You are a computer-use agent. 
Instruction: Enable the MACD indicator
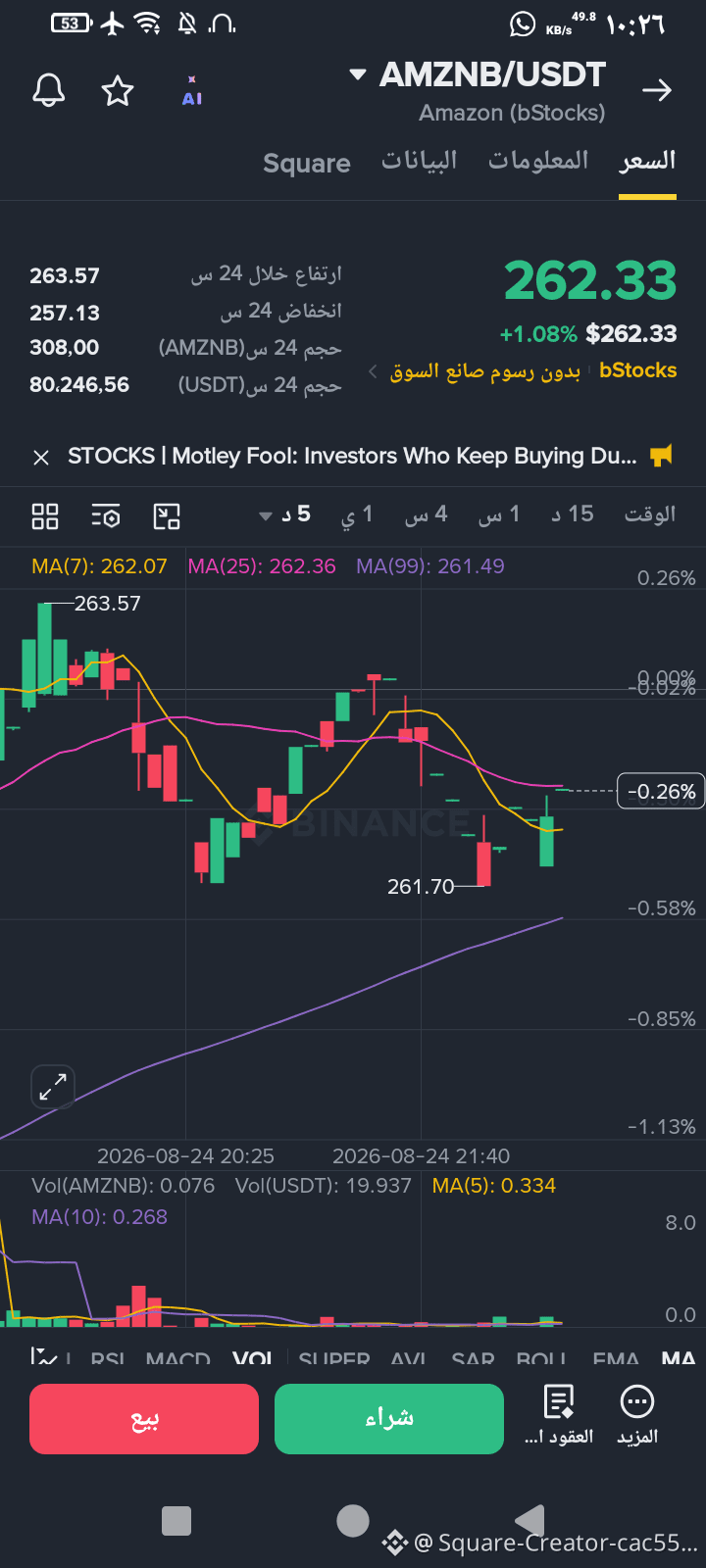pyautogui.click(x=177, y=1359)
